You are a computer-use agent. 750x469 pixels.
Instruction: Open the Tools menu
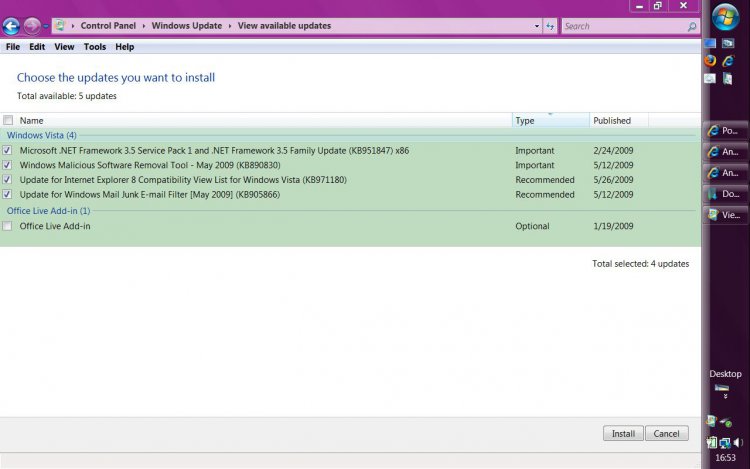coord(95,47)
